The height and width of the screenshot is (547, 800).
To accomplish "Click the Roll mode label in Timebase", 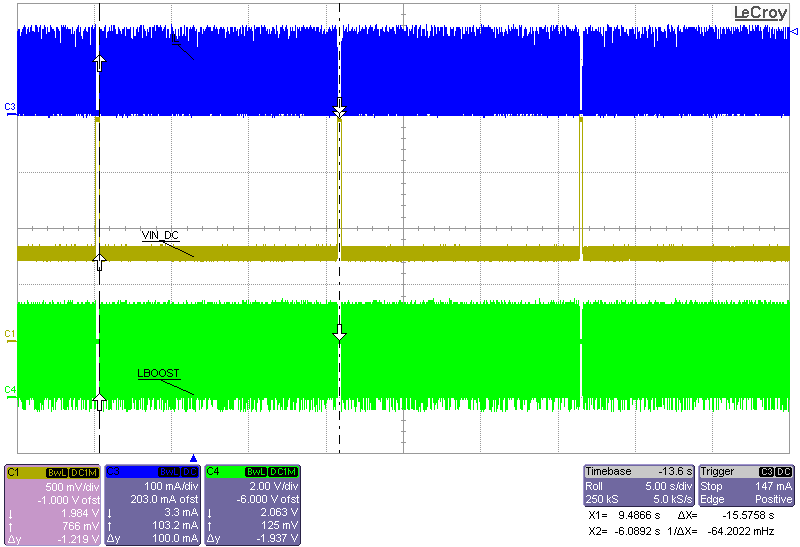I will point(594,486).
